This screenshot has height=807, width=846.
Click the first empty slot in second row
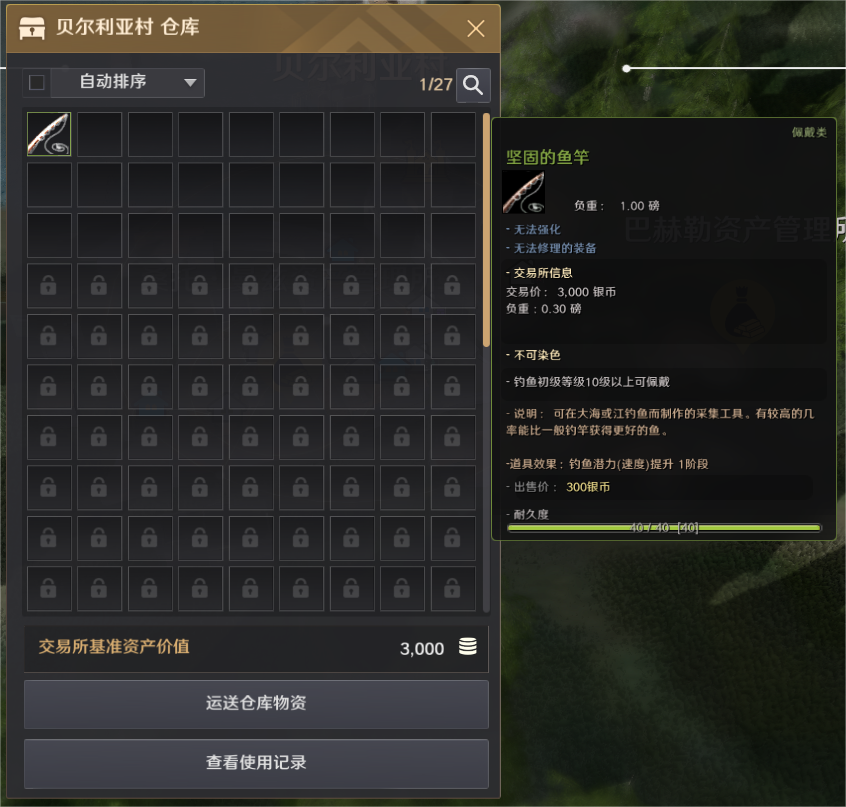[x=49, y=184]
